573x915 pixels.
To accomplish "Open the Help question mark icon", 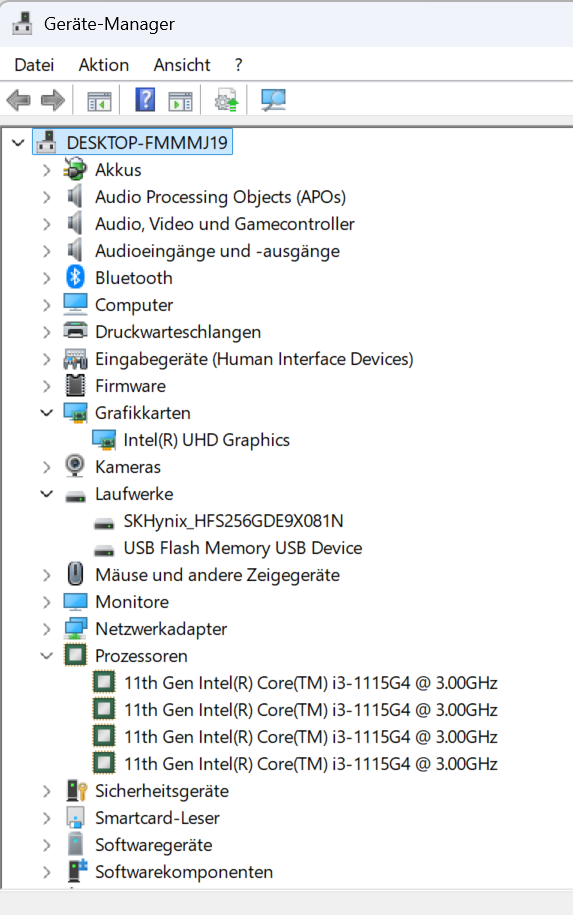I will pyautogui.click(x=145, y=100).
